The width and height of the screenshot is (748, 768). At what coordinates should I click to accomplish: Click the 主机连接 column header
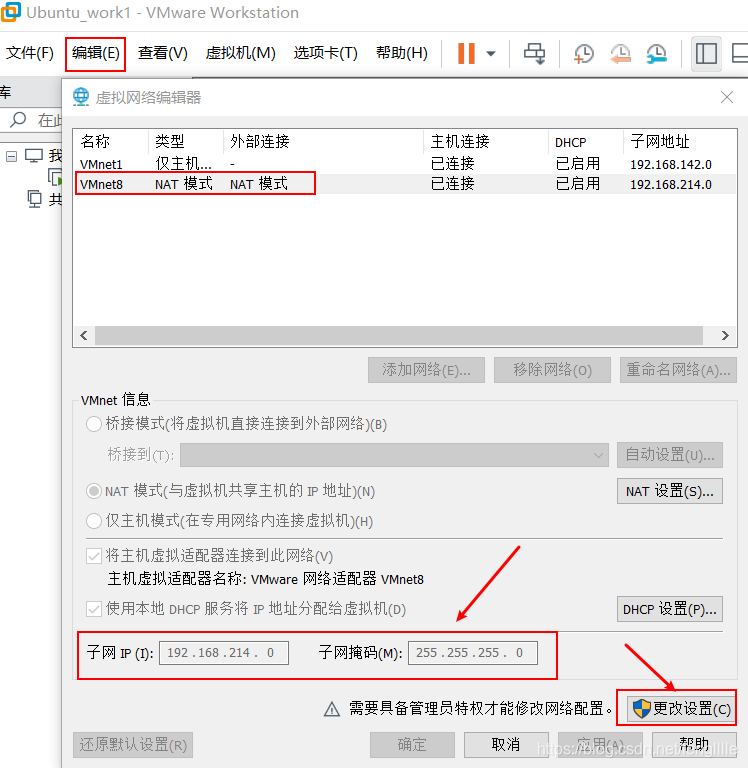(486, 142)
